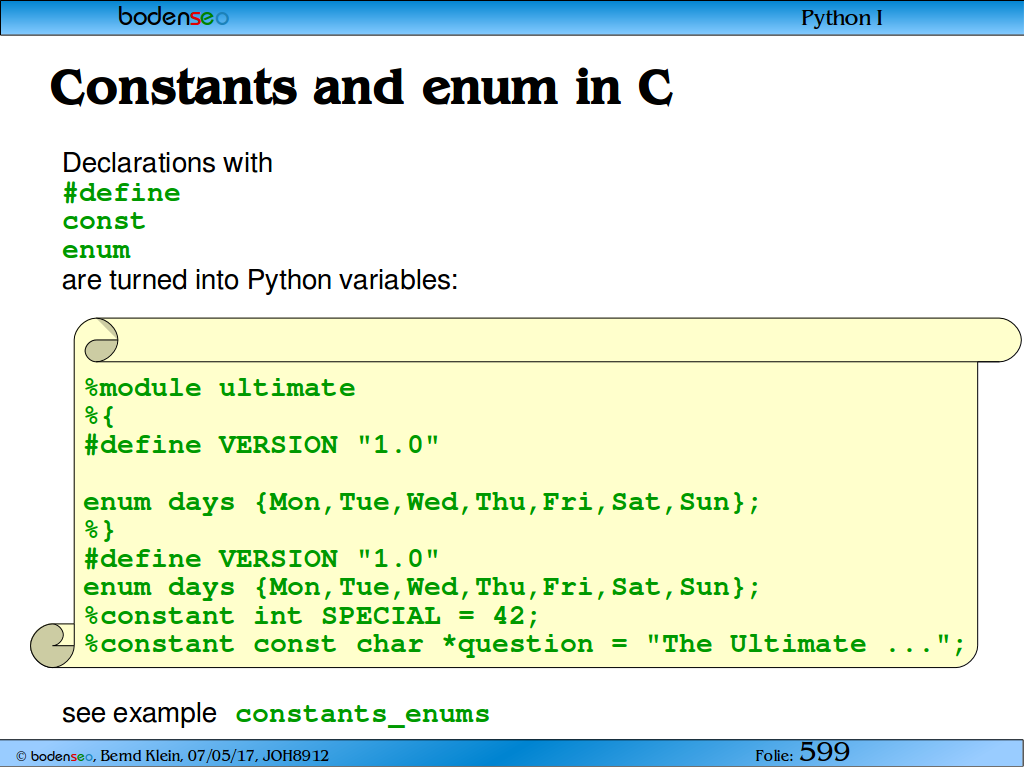The width and height of the screenshot is (1024, 768).
Task: Click the '%constant const char *question' line
Action: 524,645
